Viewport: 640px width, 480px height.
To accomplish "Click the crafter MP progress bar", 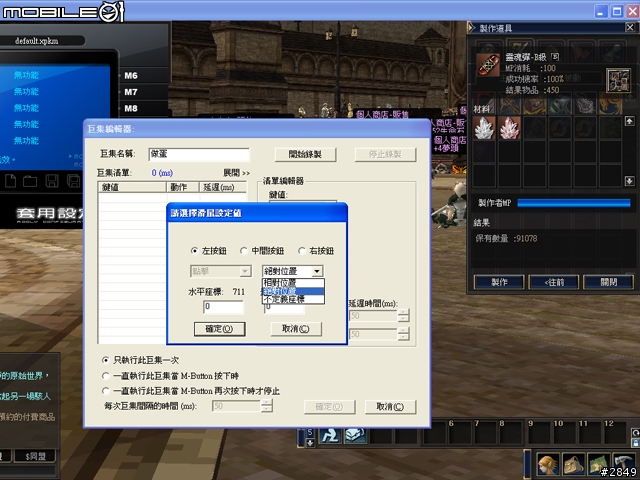I will click(x=574, y=203).
